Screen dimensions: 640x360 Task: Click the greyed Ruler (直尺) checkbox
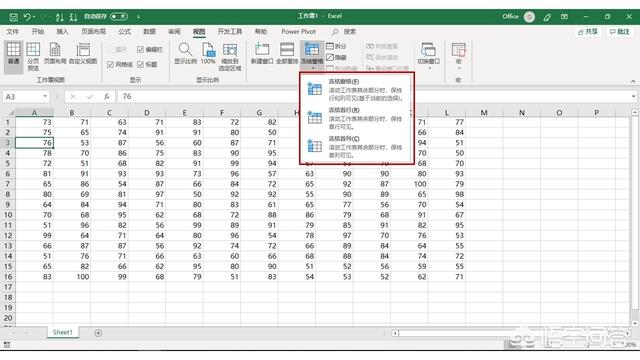tap(110, 49)
